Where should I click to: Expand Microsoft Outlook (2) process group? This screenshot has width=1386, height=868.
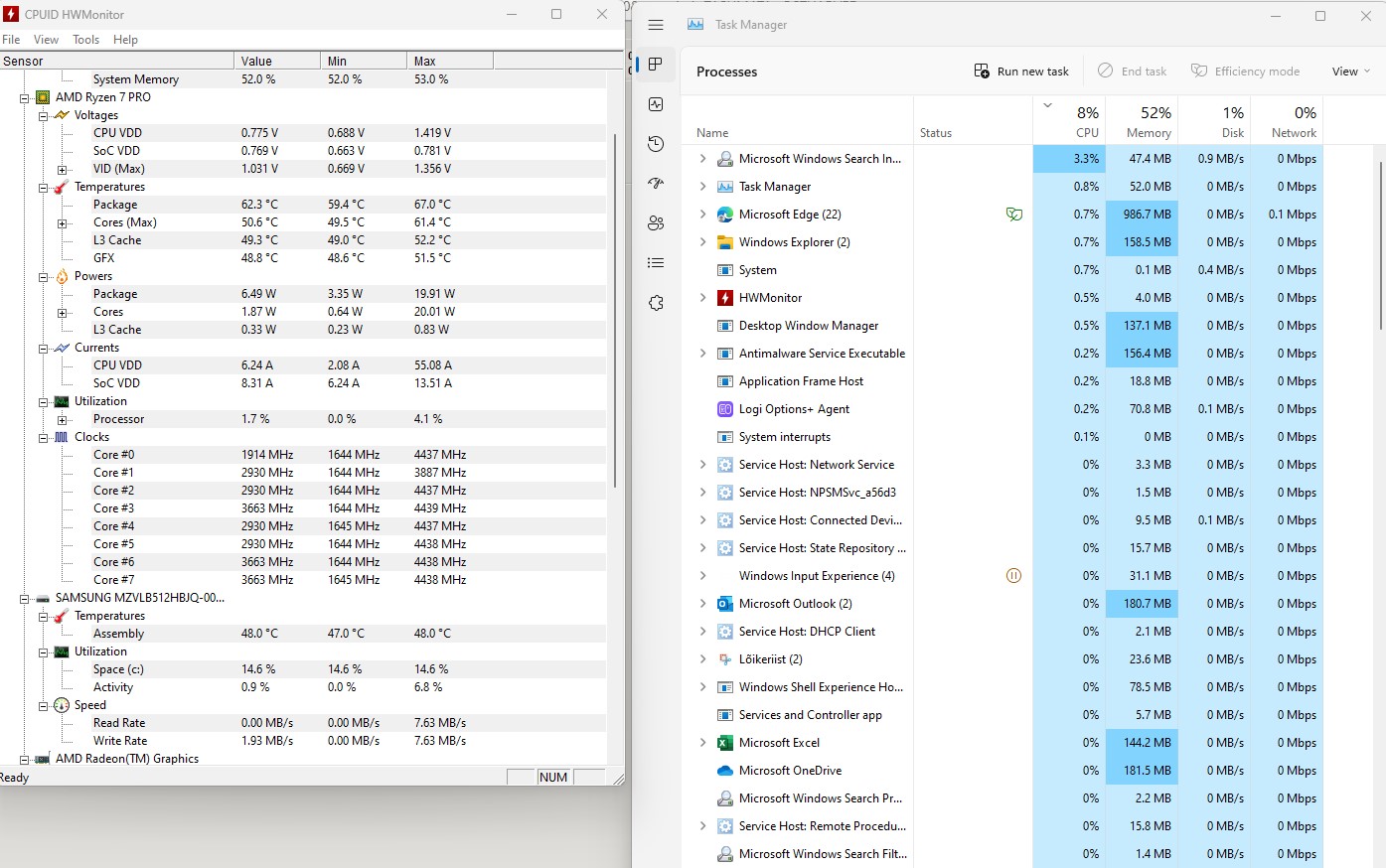(x=702, y=604)
